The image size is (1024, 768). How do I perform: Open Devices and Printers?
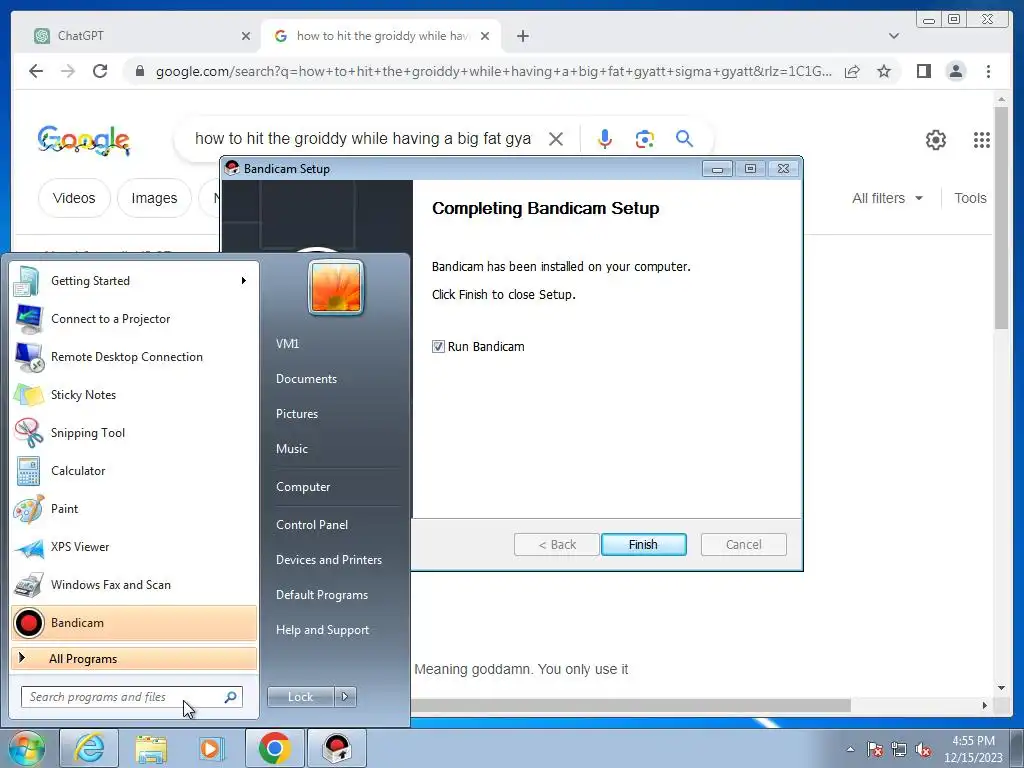[328, 560]
